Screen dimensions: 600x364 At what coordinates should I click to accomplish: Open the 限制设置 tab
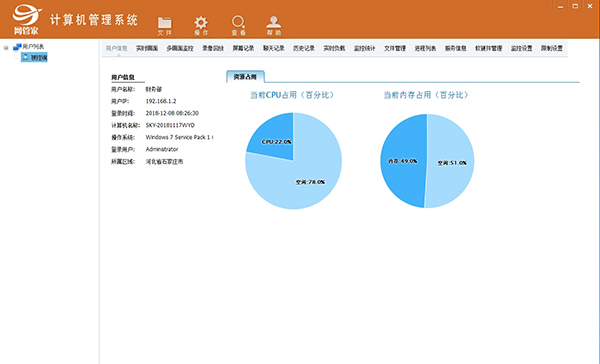click(x=552, y=48)
